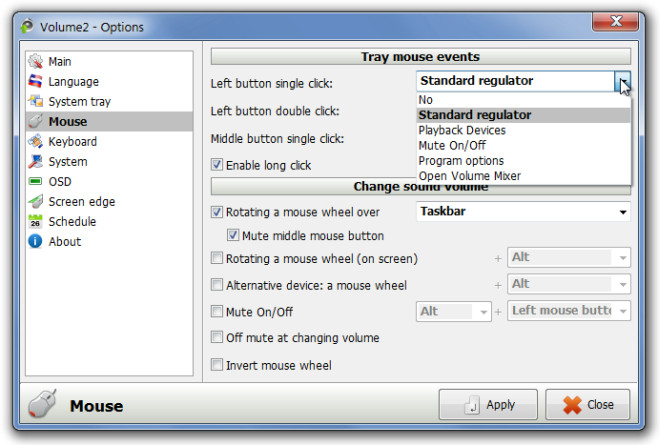Screen dimensions: 660x445
Task: Enable Alternative device: a mouse wheel
Action: point(217,285)
